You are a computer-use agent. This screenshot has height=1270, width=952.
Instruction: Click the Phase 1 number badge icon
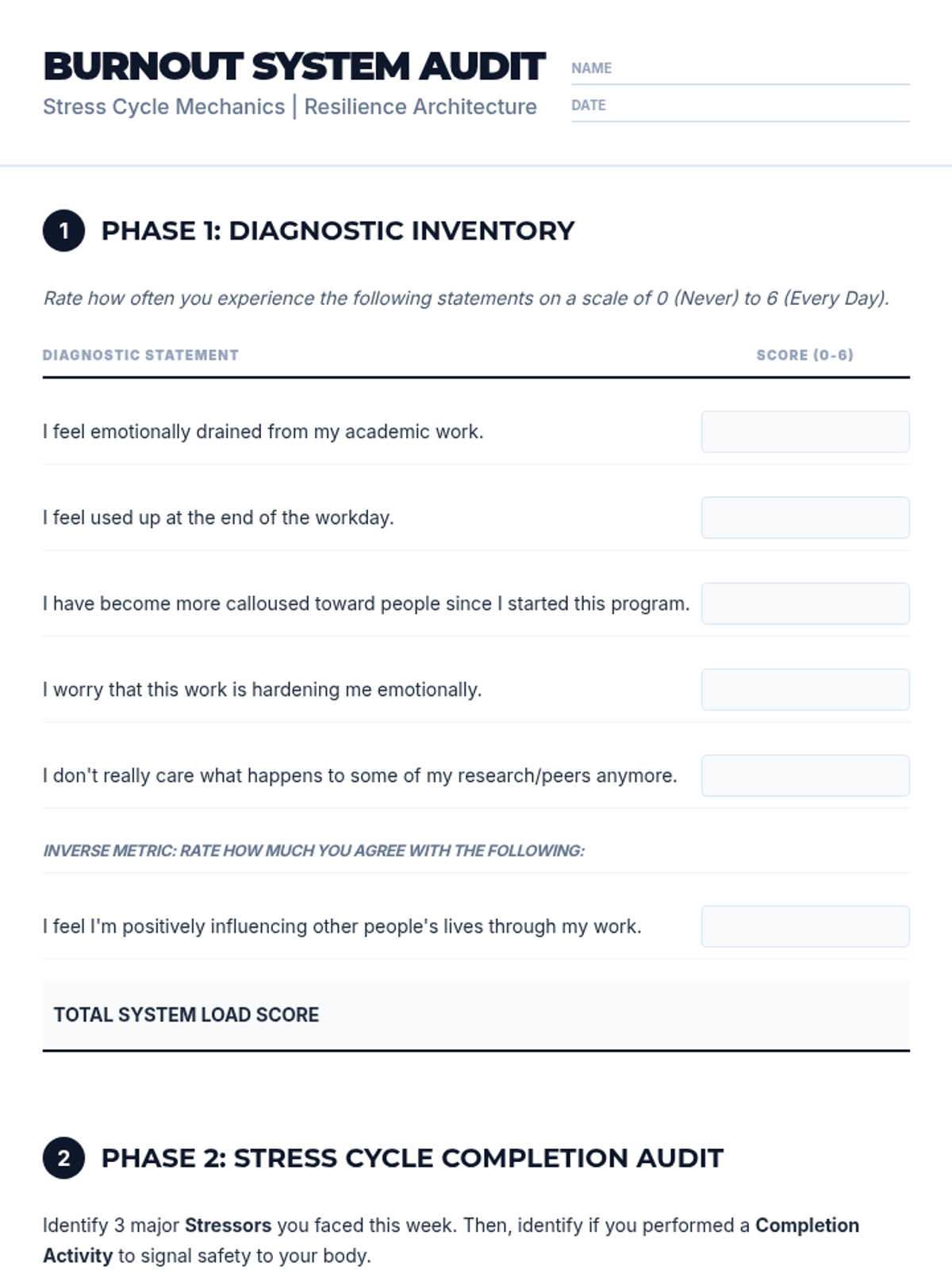point(63,231)
